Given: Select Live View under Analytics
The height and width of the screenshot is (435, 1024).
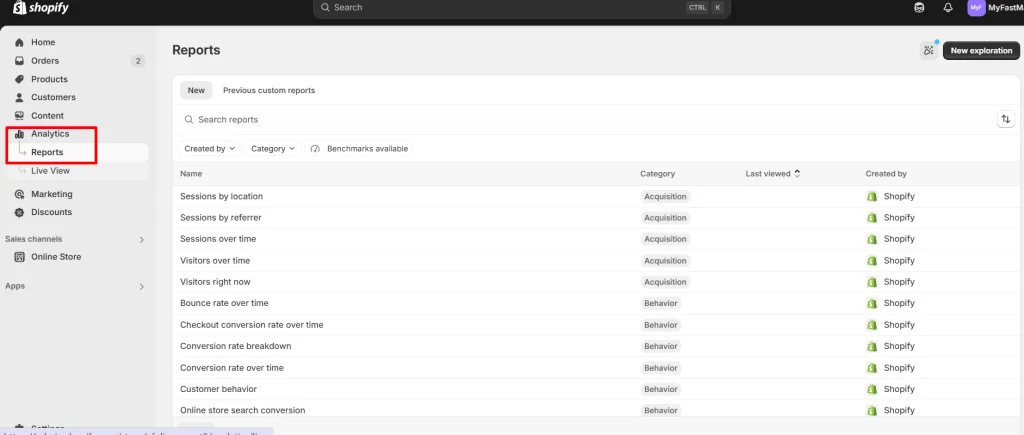Looking at the screenshot, I should click(50, 171).
